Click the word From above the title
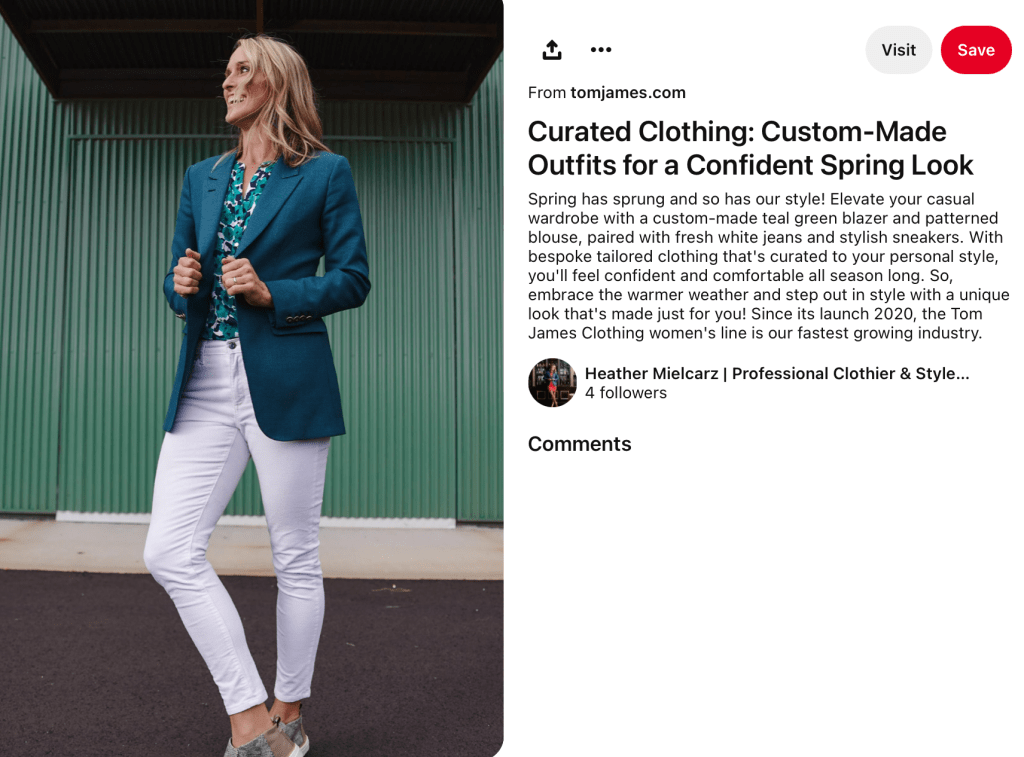Image resolution: width=1024 pixels, height=757 pixels. tap(547, 93)
